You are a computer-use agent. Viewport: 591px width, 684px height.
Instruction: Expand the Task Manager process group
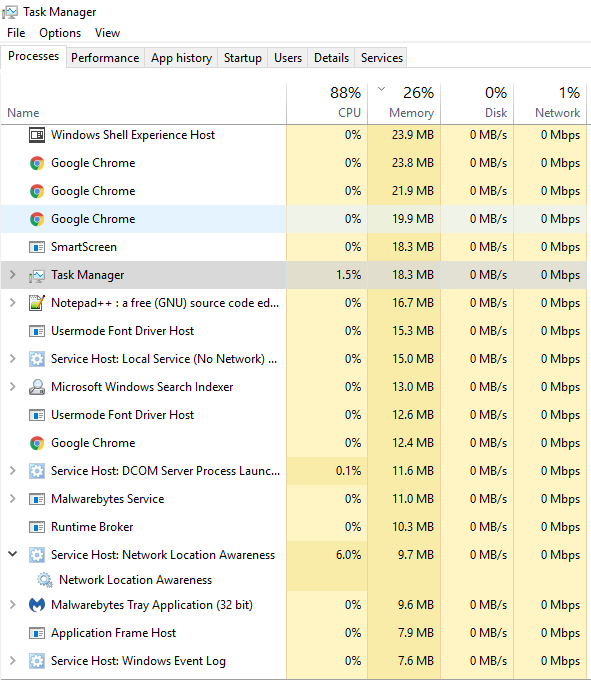point(13,275)
